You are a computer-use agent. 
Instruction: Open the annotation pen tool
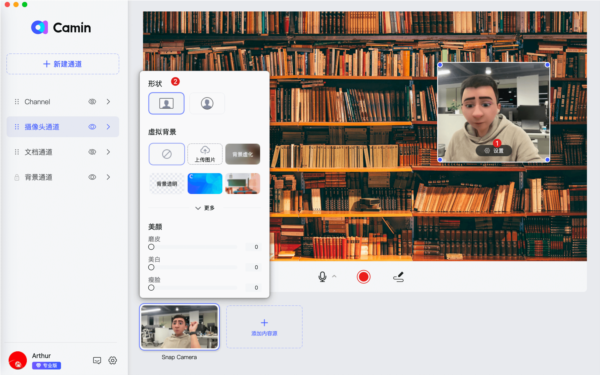398,277
